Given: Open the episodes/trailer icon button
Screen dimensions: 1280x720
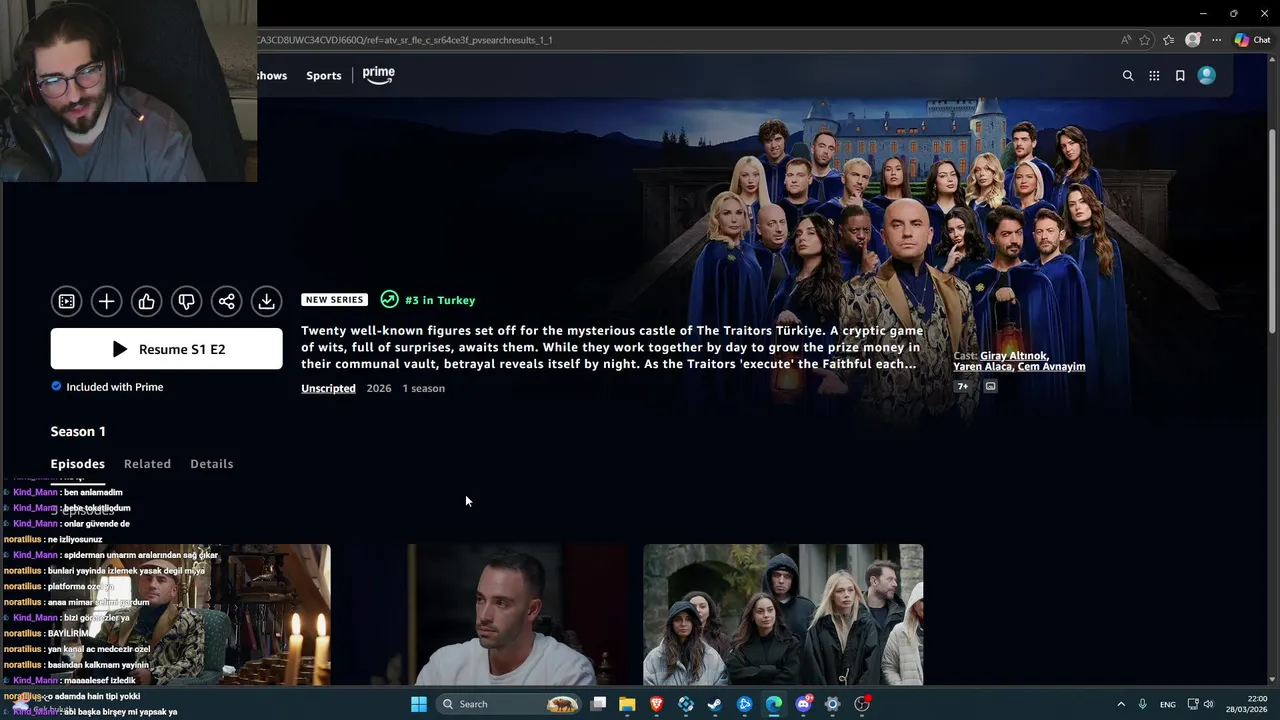Looking at the screenshot, I should 66,301.
